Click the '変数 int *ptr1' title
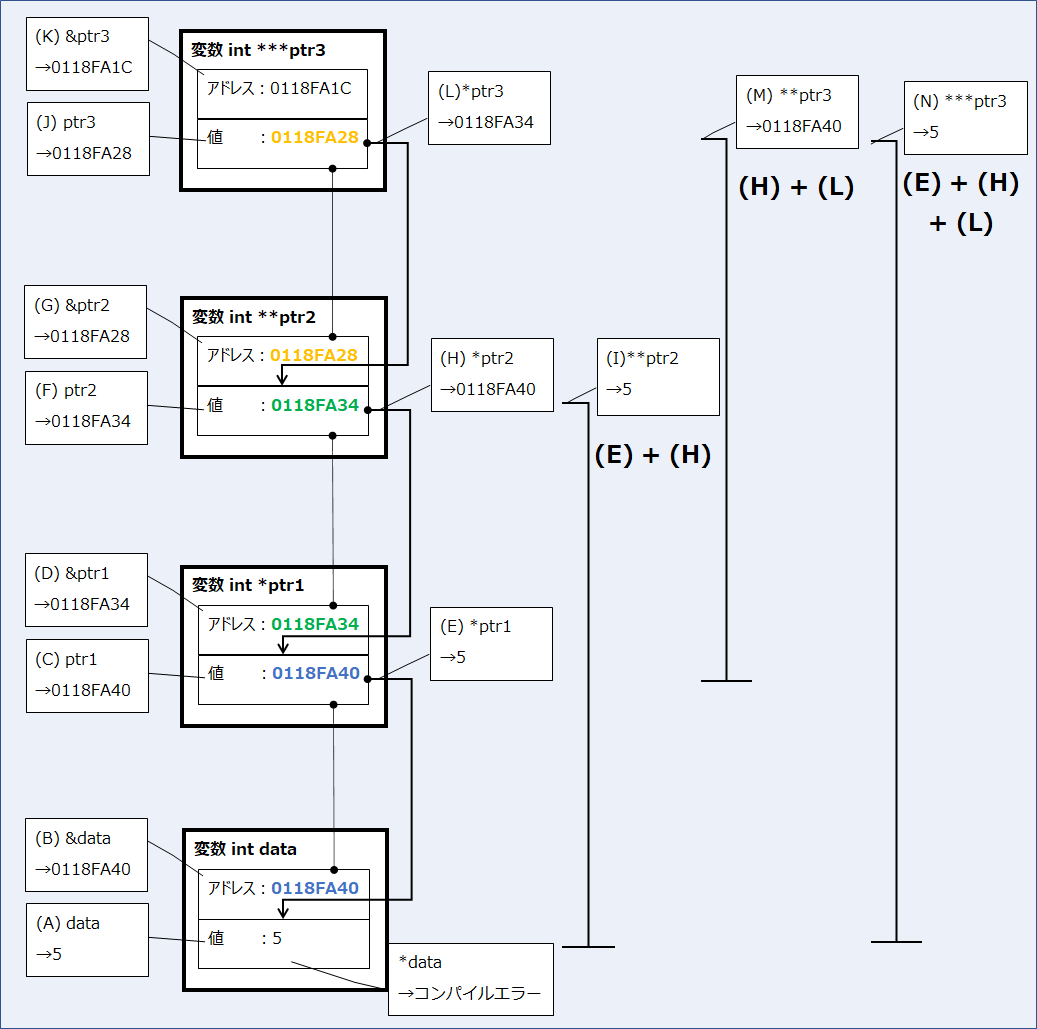The image size is (1037, 1029). (247, 585)
